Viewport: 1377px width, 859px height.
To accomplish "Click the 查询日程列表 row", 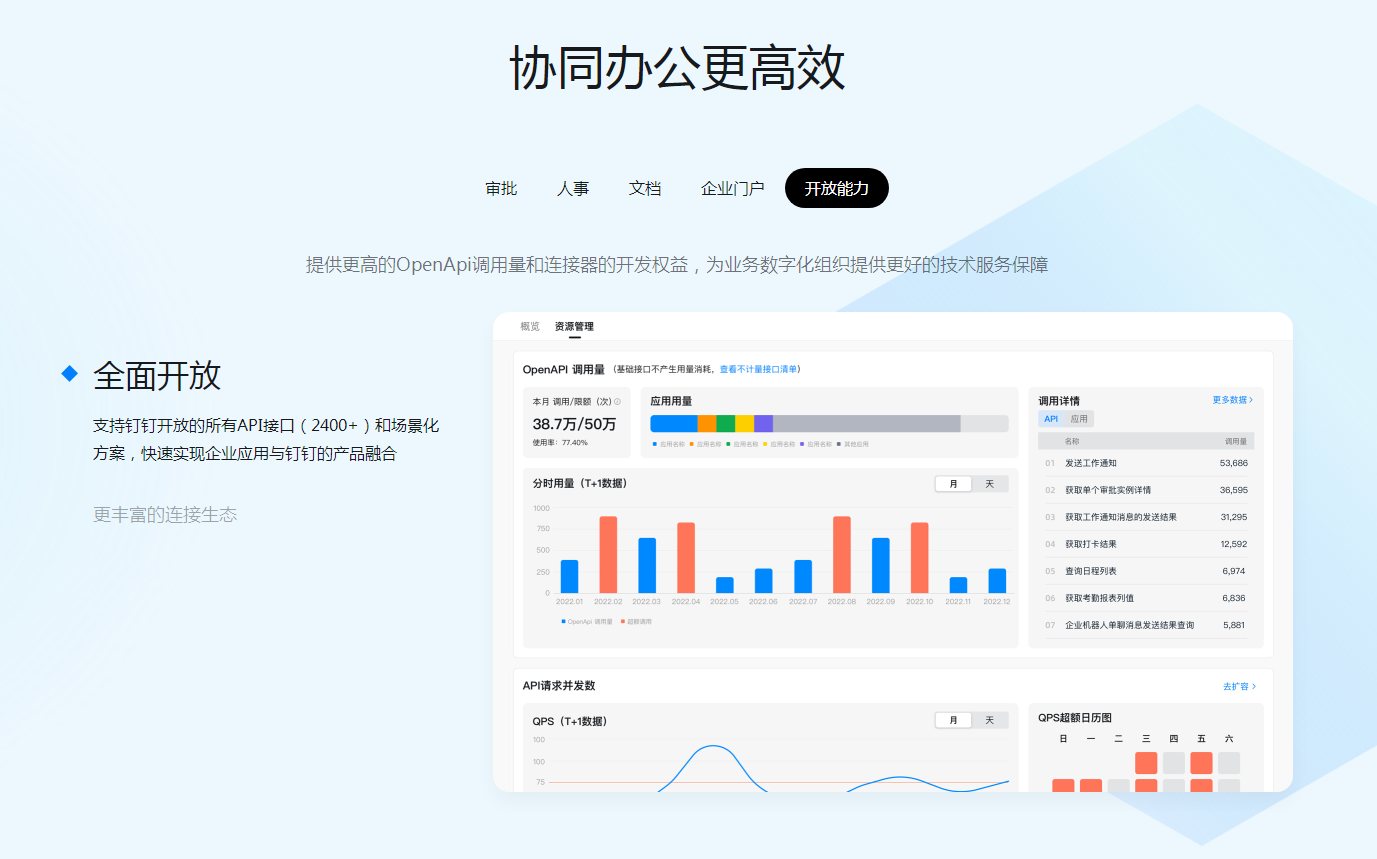I will click(1146, 571).
